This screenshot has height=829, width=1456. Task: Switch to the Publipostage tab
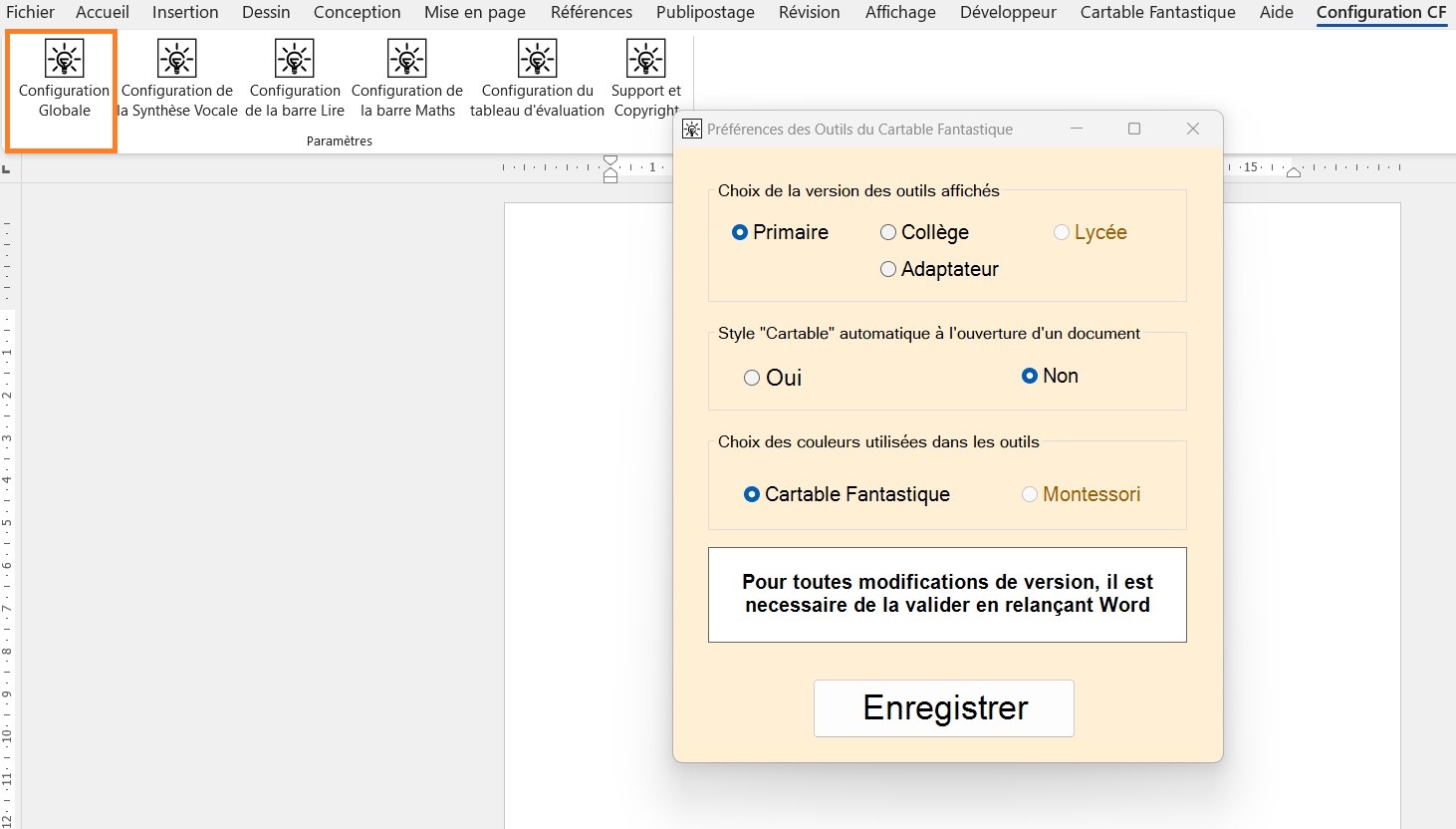click(x=705, y=12)
